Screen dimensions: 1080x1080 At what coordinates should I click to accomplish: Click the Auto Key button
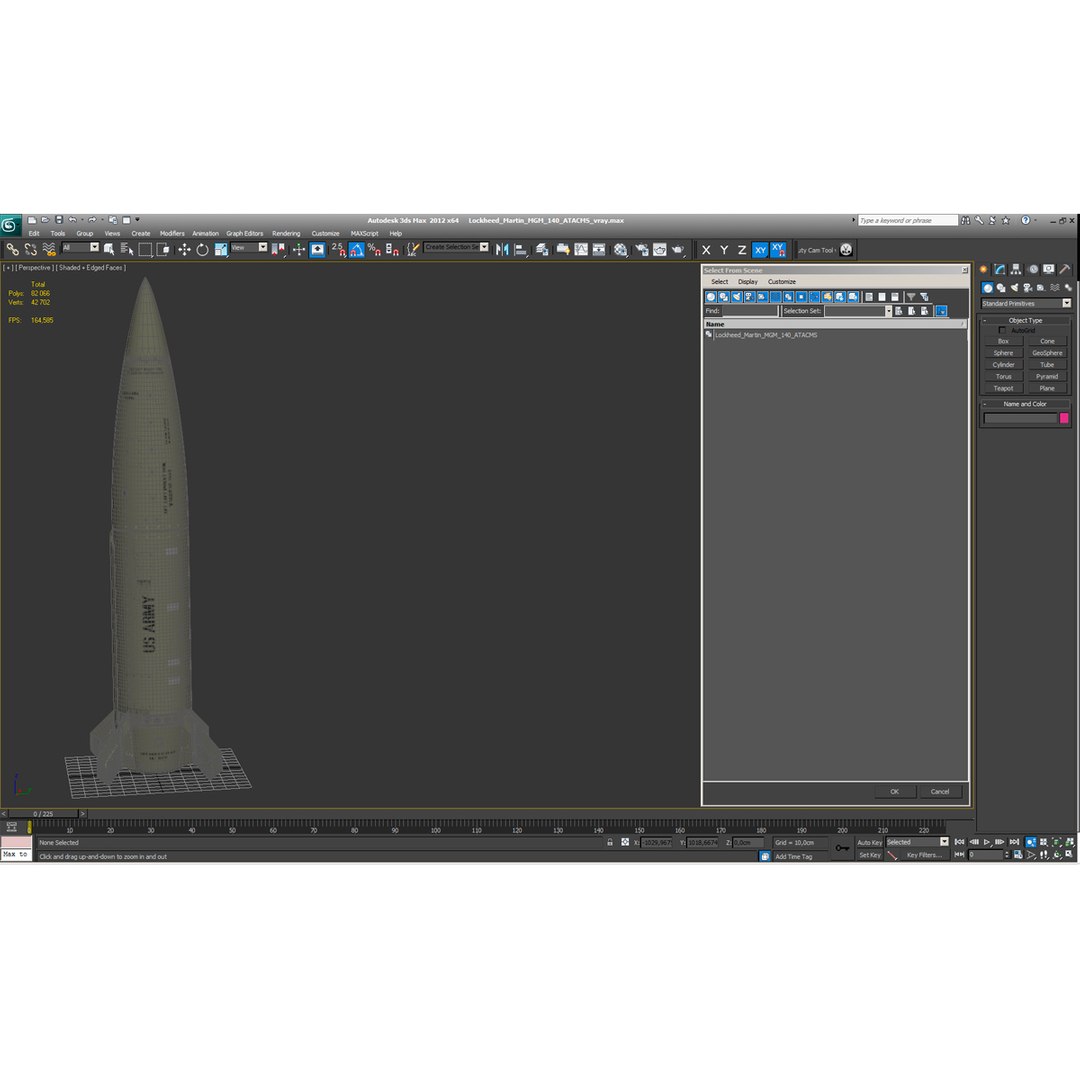coord(869,842)
